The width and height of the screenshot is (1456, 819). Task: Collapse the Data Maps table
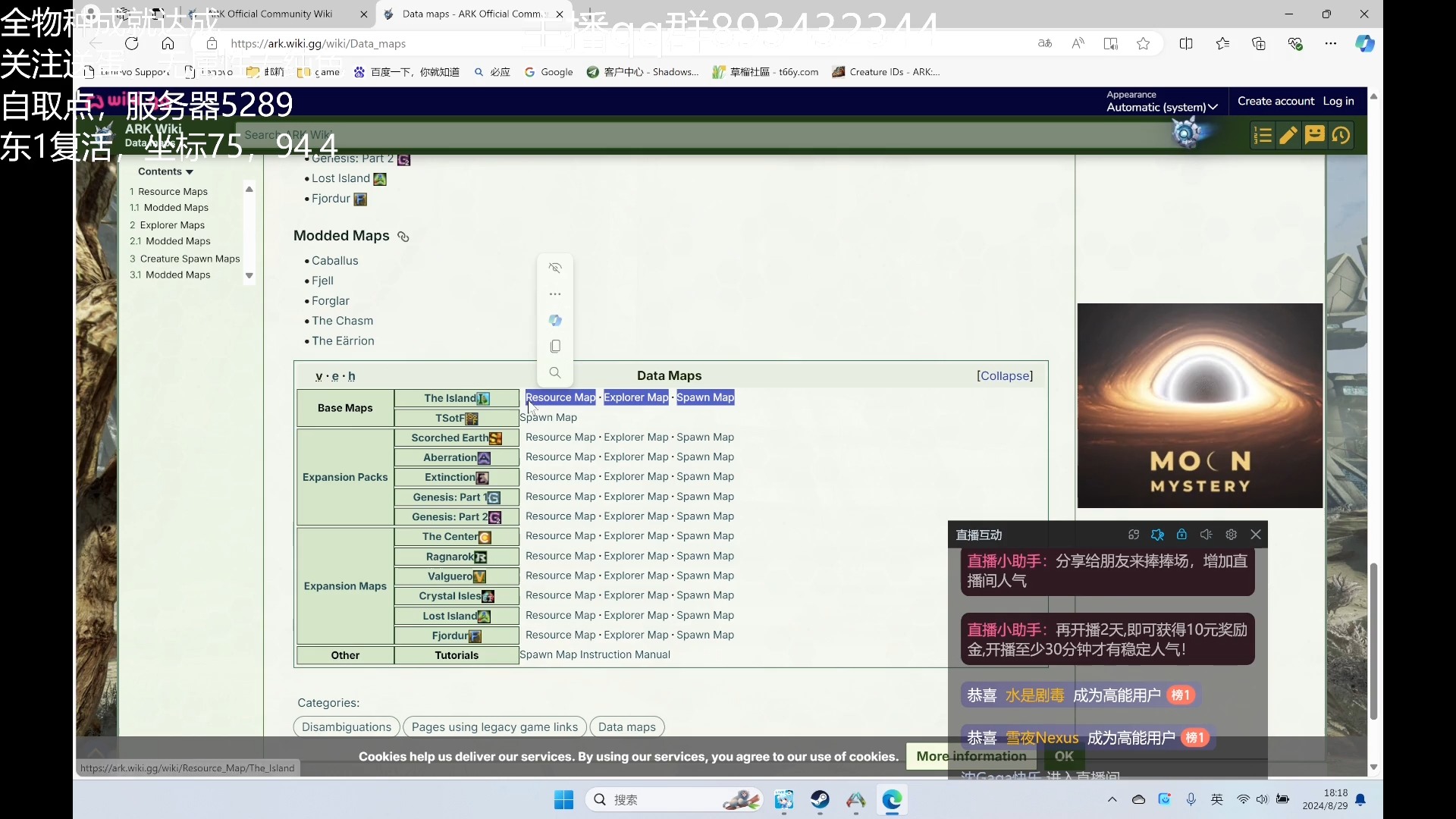(1005, 376)
